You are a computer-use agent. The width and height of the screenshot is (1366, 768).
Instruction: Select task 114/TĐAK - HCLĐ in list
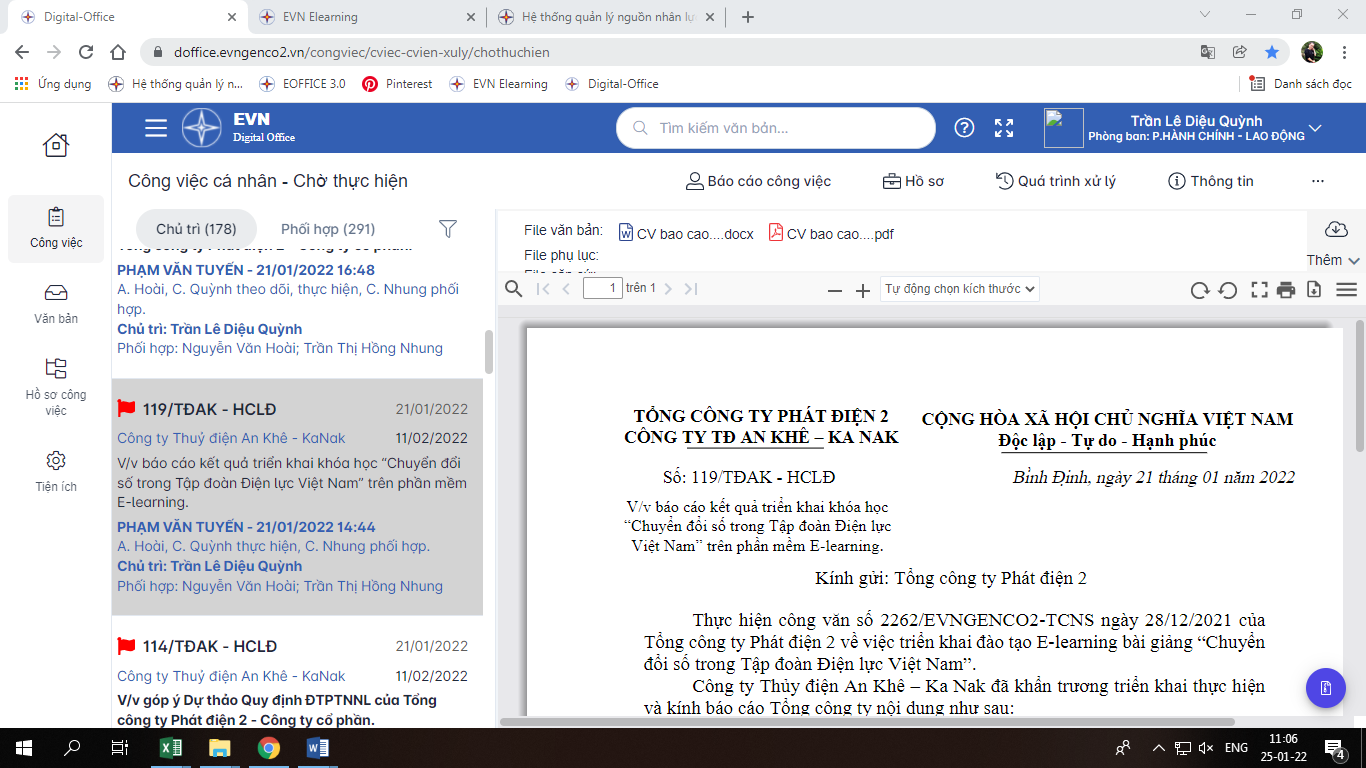(x=210, y=646)
